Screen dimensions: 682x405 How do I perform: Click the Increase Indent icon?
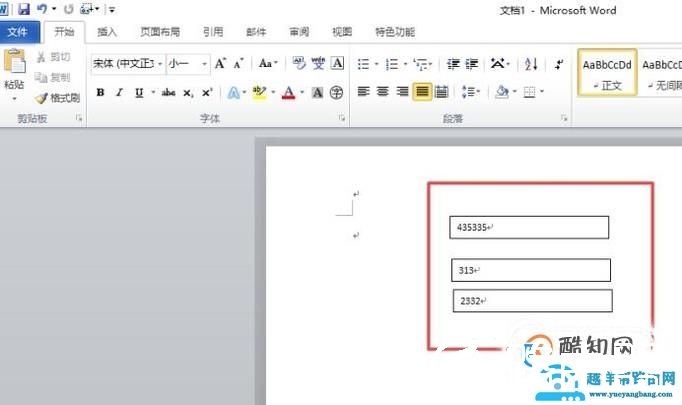click(x=472, y=64)
